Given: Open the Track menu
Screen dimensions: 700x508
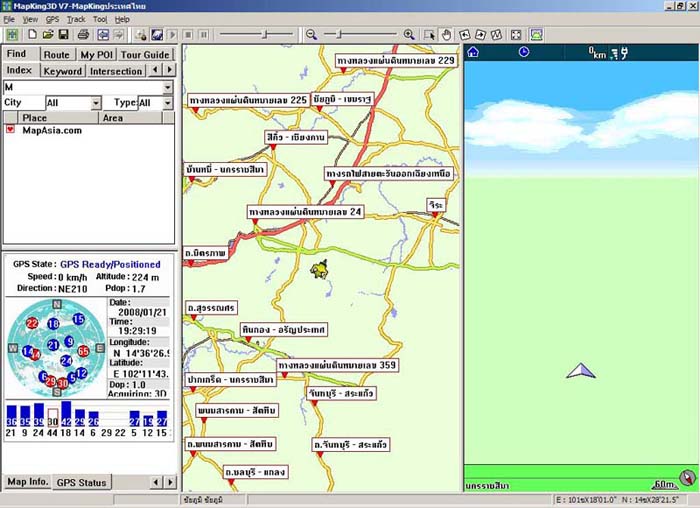Looking at the screenshot, I should pyautogui.click(x=76, y=19).
